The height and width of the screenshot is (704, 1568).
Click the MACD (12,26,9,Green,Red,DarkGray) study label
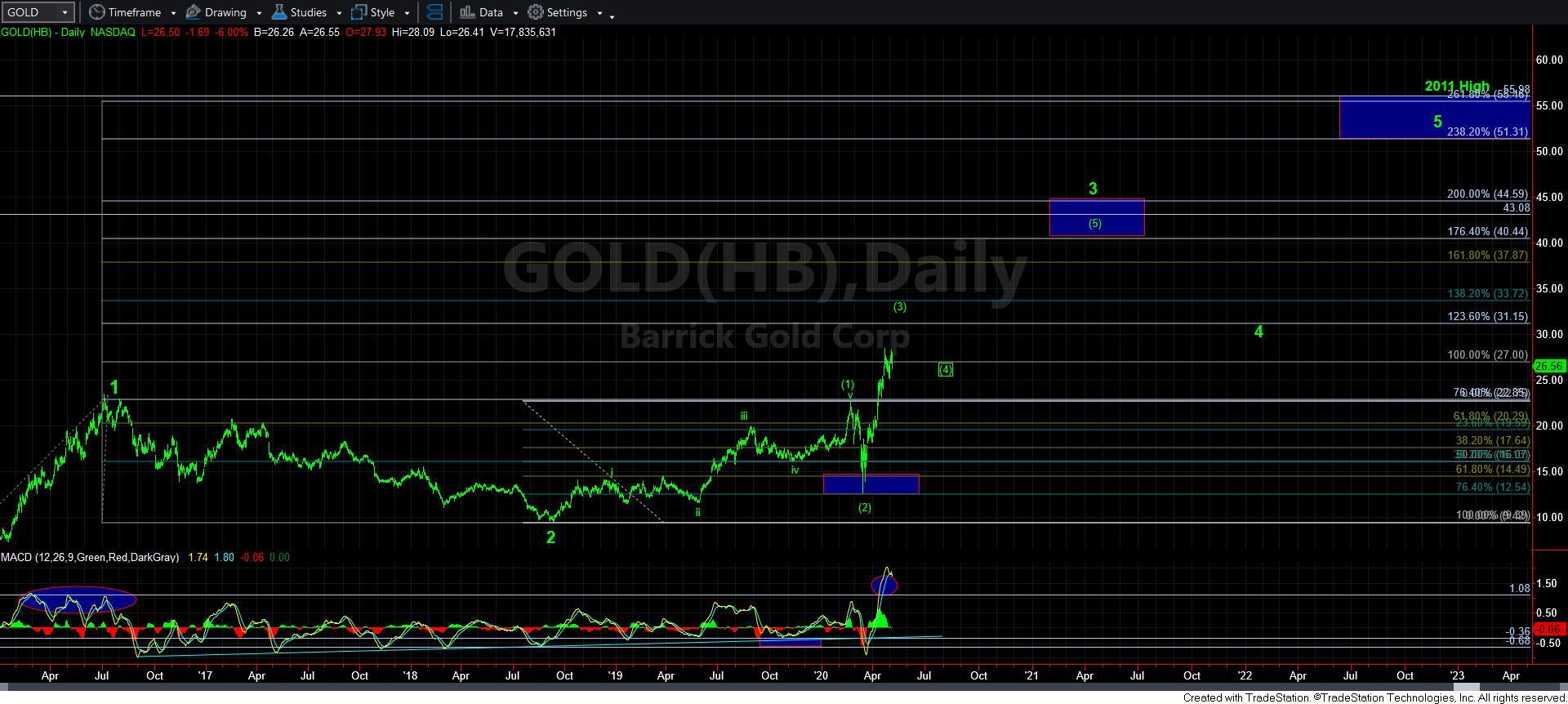tap(90, 557)
